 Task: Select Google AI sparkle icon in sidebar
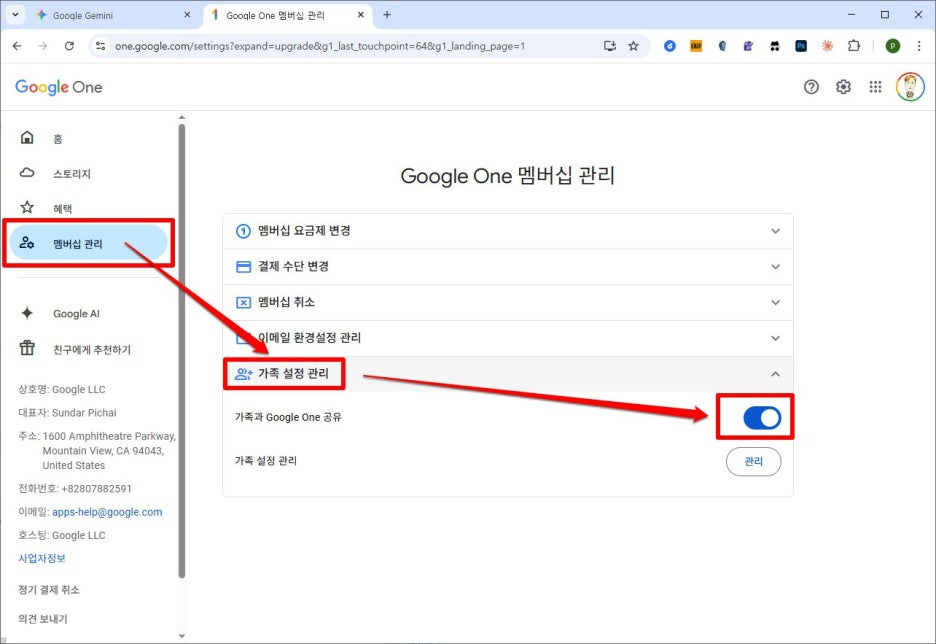27,313
